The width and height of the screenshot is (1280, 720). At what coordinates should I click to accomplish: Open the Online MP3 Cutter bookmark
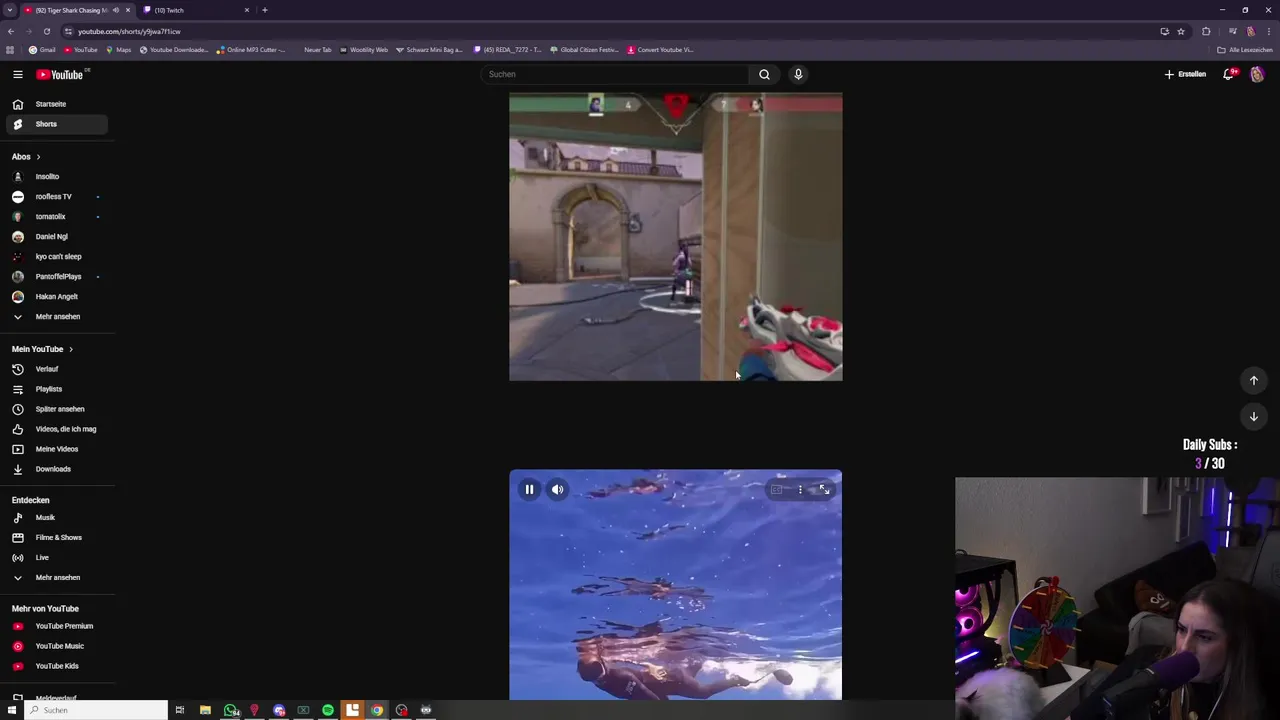(x=251, y=50)
